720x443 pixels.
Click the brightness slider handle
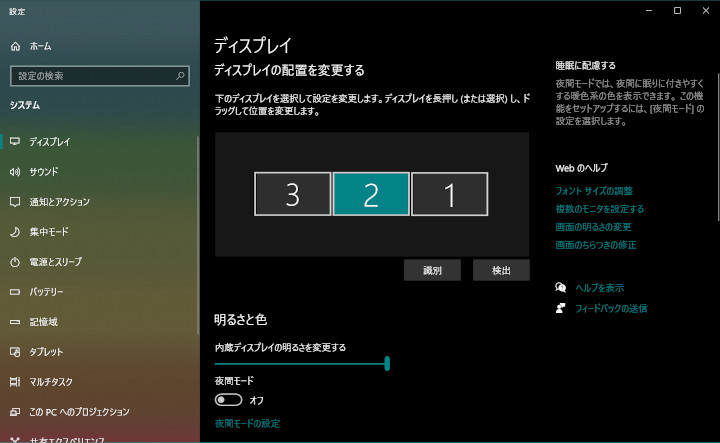[387, 363]
